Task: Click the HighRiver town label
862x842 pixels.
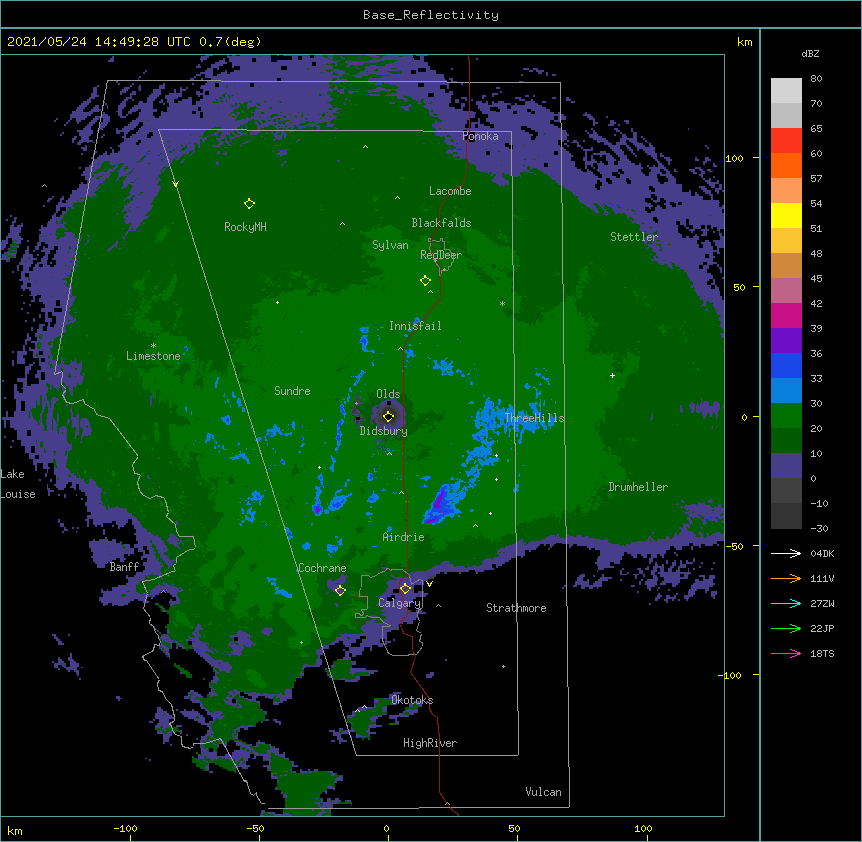Action: [x=430, y=743]
